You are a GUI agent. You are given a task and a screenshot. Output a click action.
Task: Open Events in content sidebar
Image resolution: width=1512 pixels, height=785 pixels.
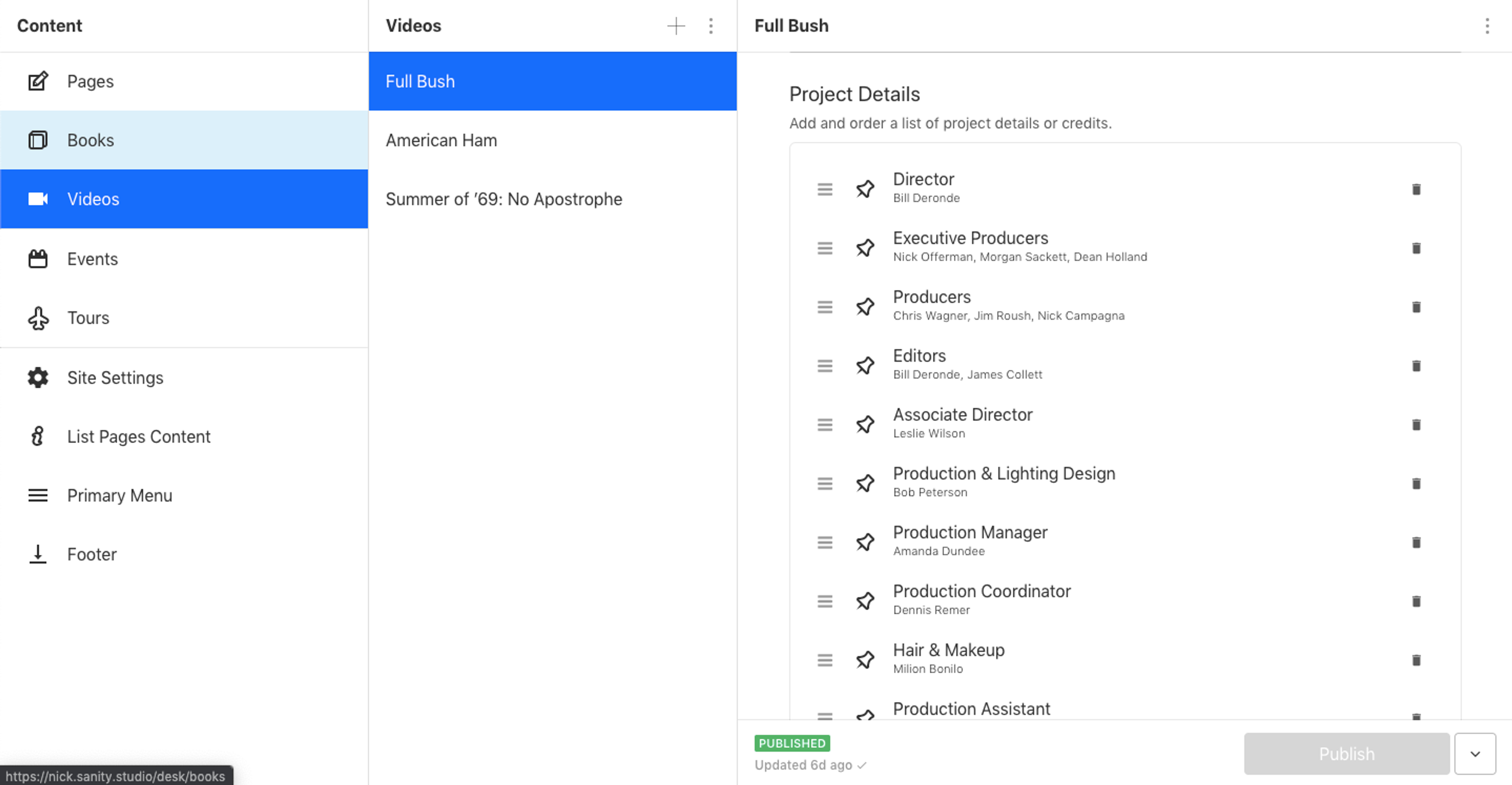(92, 259)
